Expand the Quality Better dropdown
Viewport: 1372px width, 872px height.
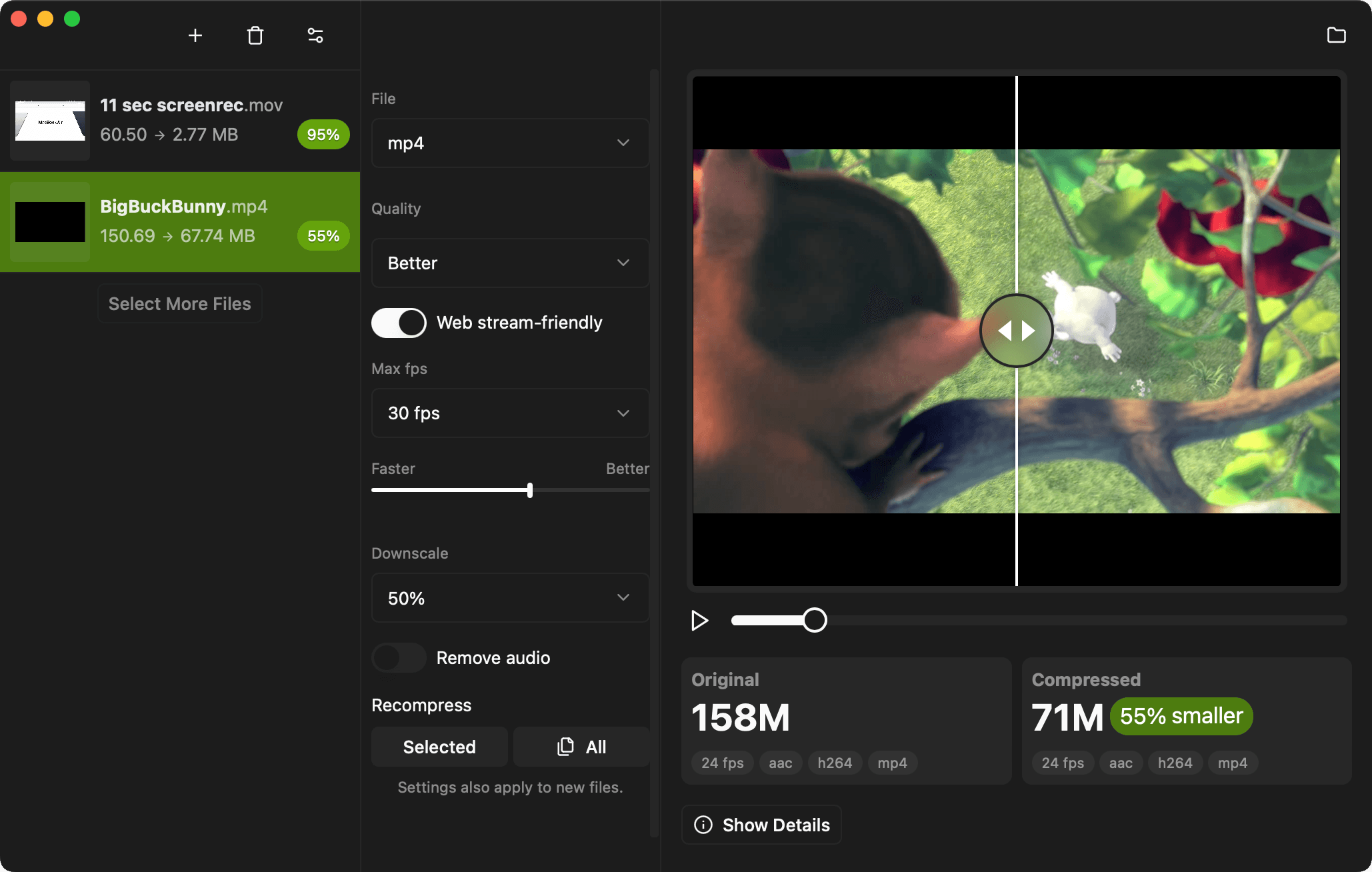click(x=509, y=263)
